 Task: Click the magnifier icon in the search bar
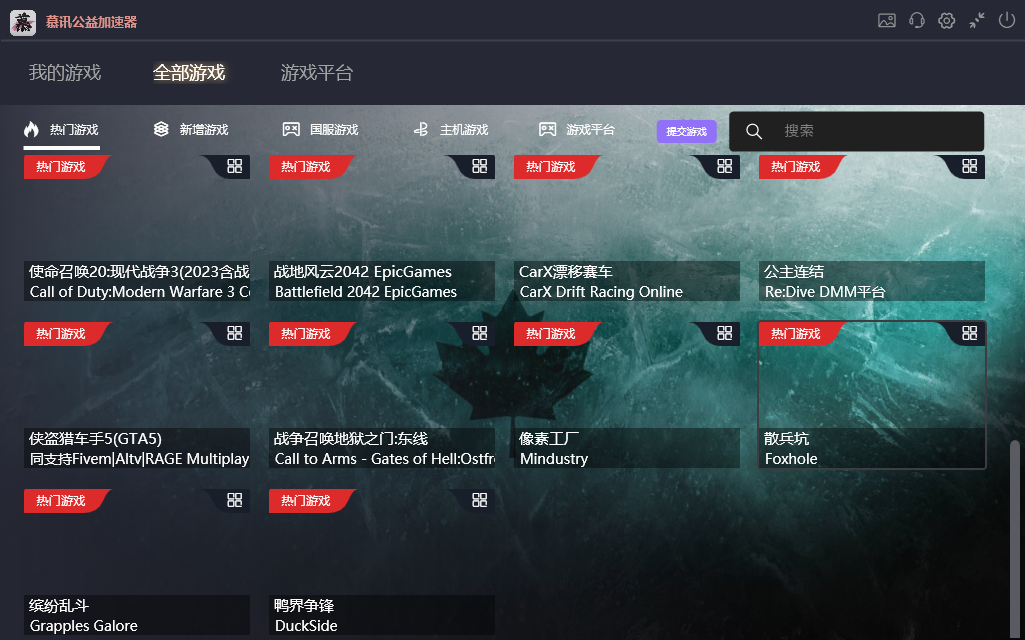pos(753,131)
